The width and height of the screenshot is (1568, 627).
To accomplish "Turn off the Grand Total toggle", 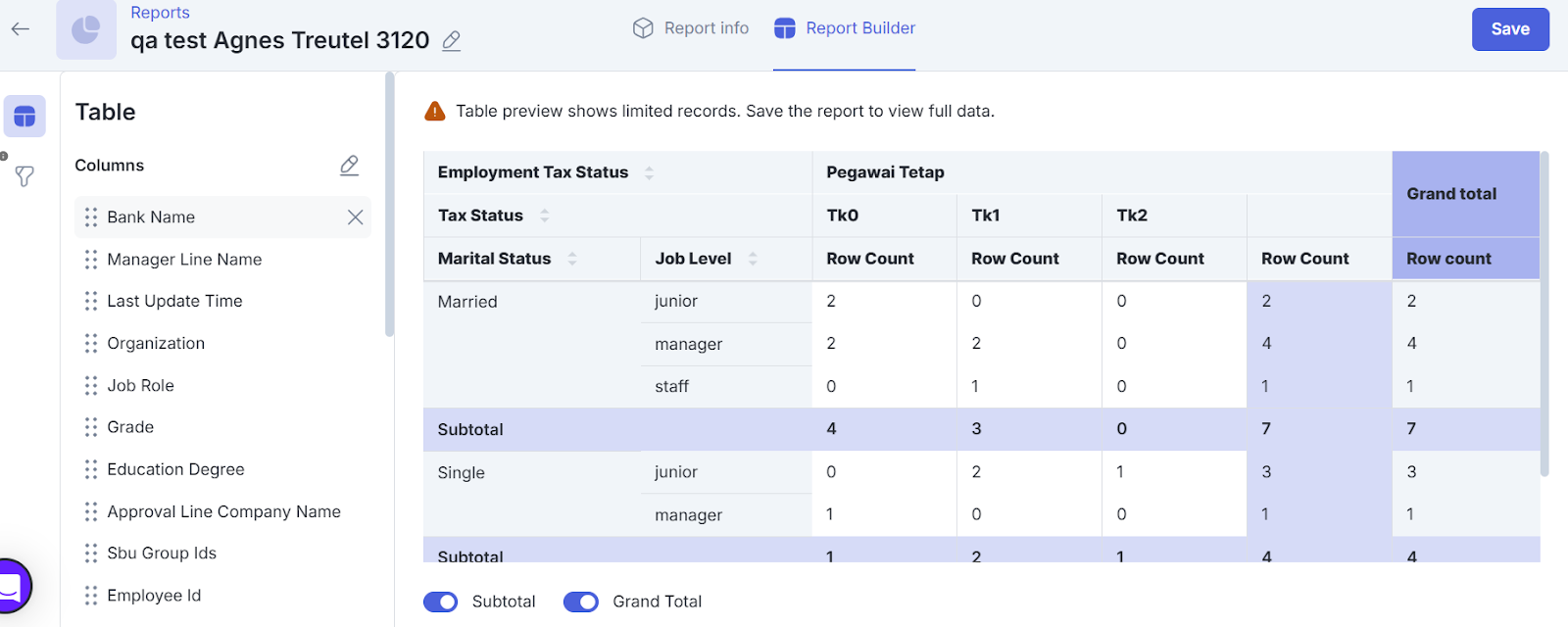I will point(581,602).
